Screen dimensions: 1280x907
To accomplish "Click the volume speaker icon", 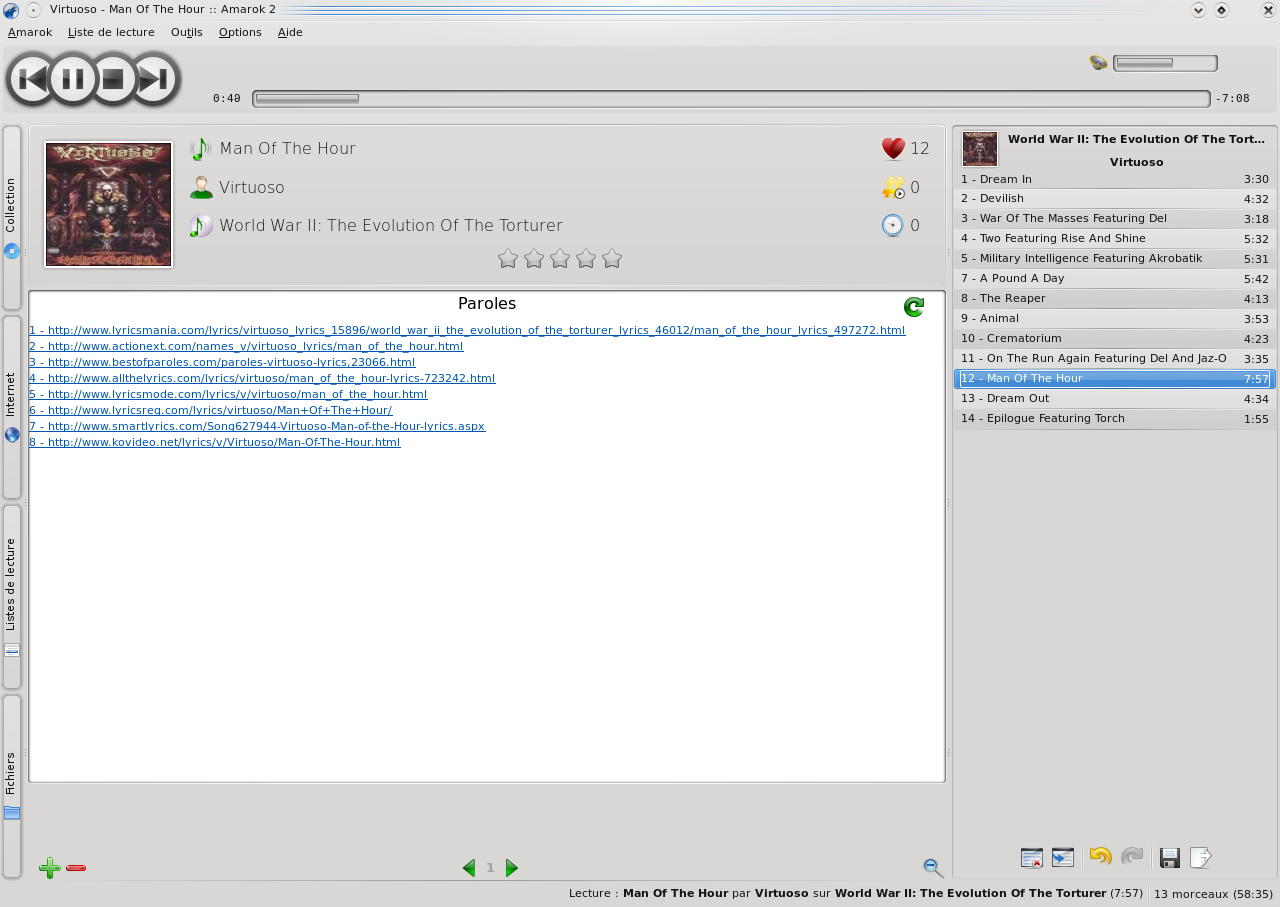I will click(1098, 63).
